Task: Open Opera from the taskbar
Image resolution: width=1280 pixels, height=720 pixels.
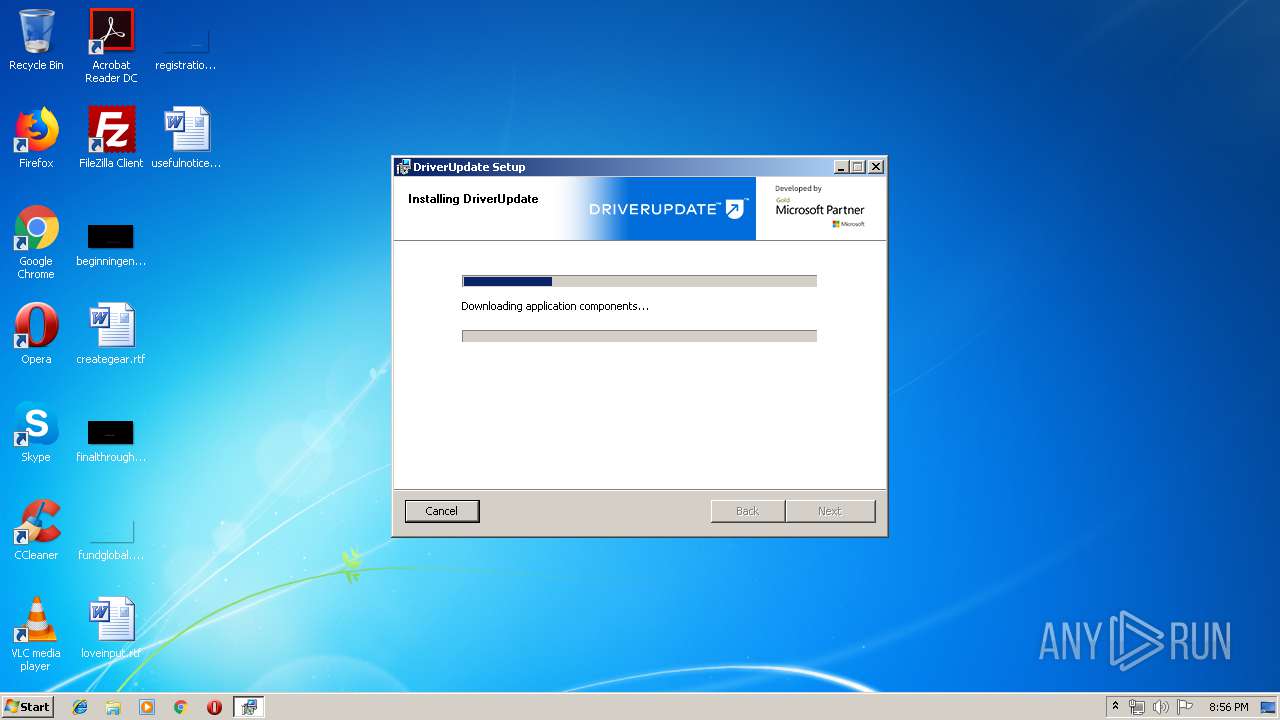Action: pyautogui.click(x=214, y=707)
